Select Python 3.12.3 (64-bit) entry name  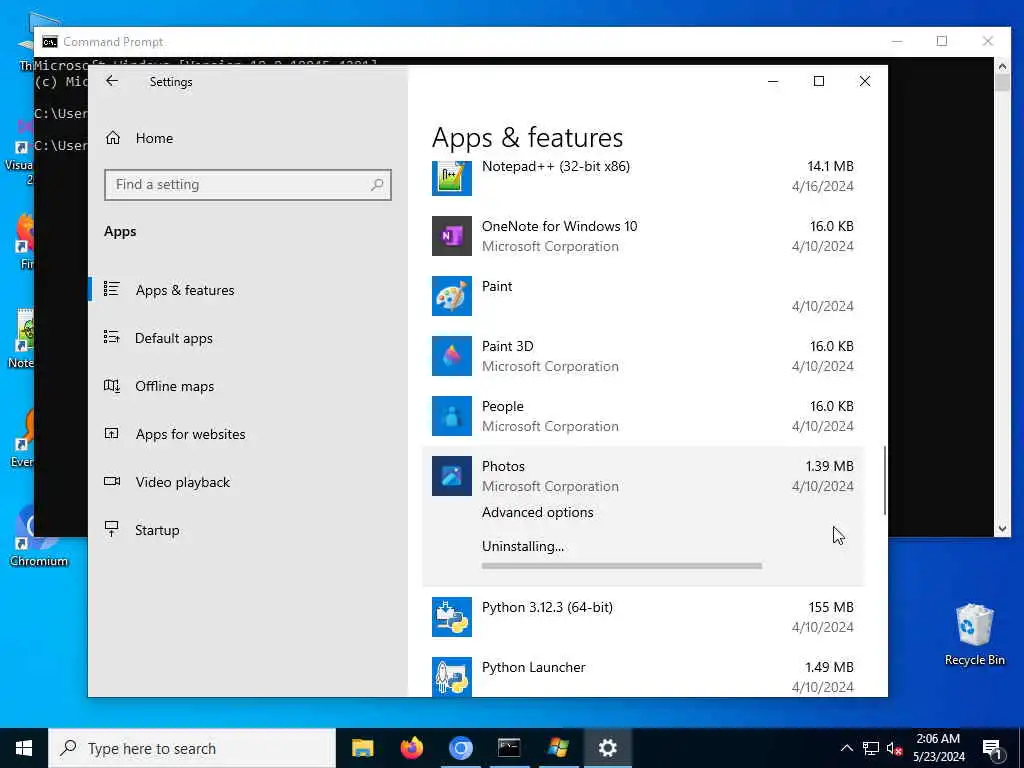click(x=547, y=607)
